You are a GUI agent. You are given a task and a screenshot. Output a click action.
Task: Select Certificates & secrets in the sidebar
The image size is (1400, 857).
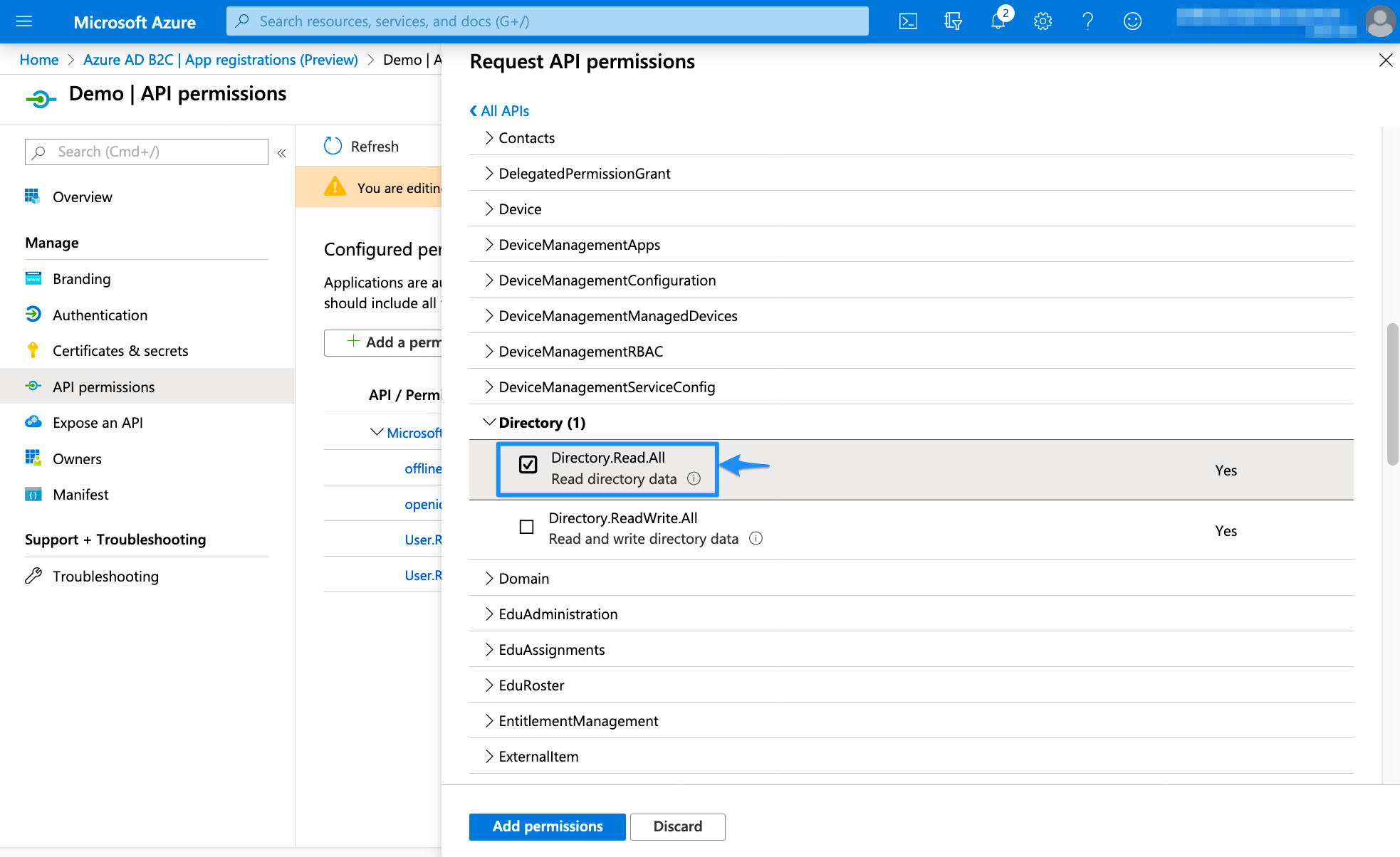pyautogui.click(x=120, y=350)
